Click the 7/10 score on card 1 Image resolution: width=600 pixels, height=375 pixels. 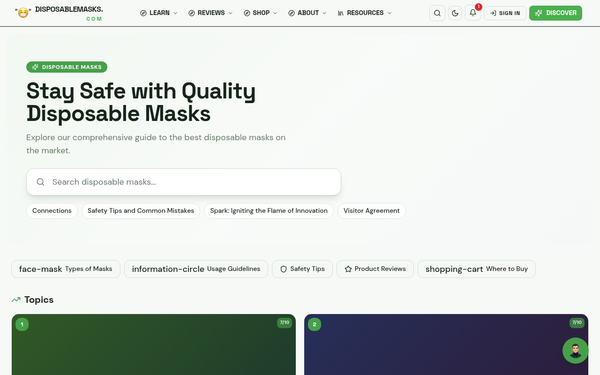[x=284, y=323]
